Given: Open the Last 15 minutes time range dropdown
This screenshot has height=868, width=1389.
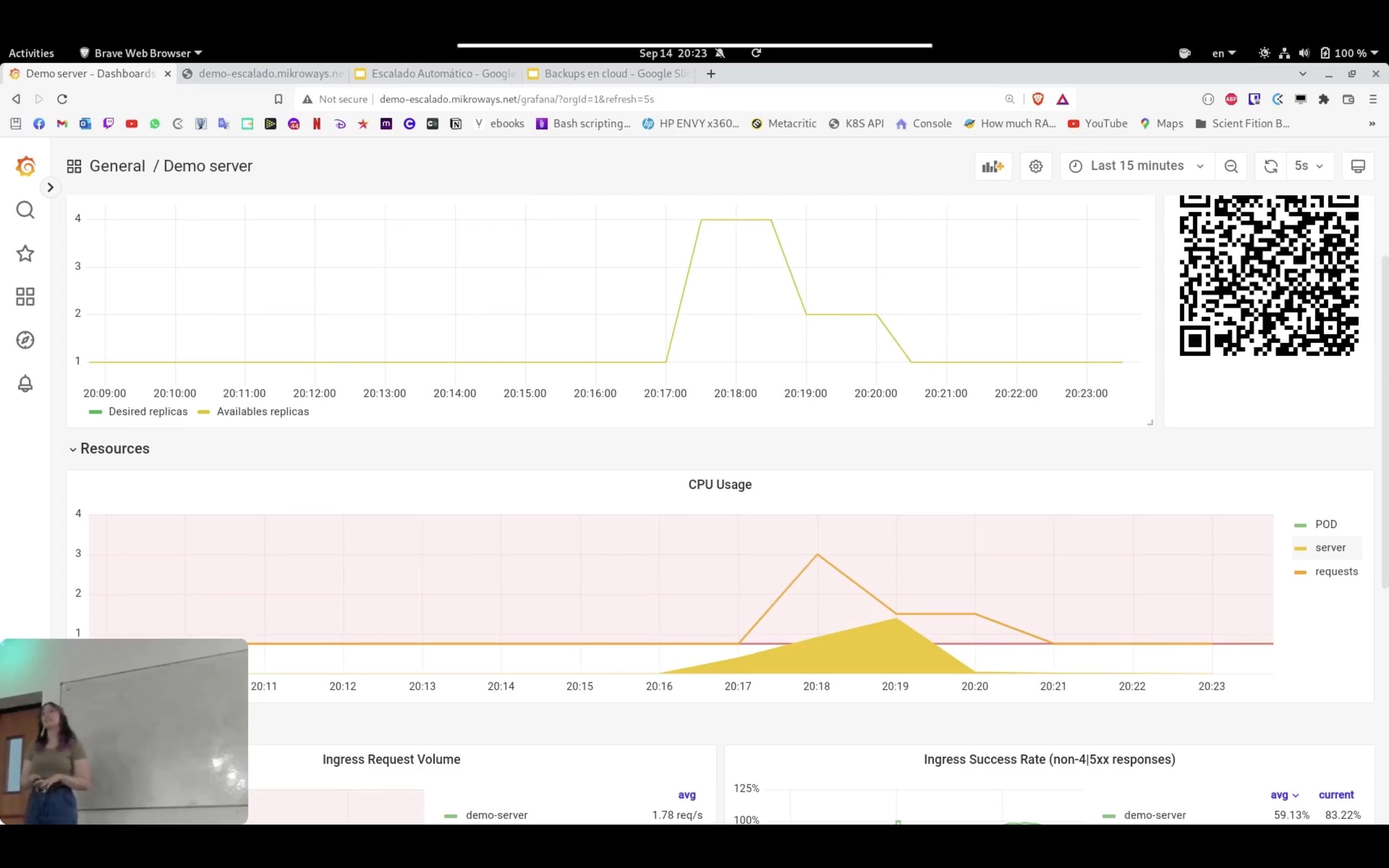Looking at the screenshot, I should (x=1137, y=166).
